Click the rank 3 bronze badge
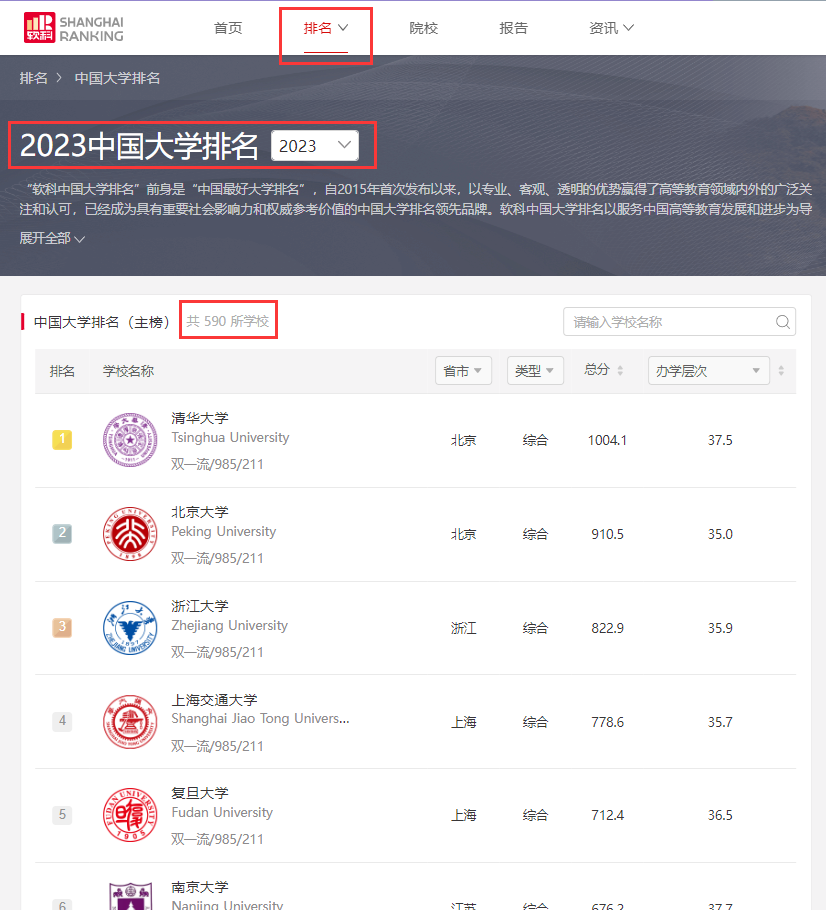Screen dimensions: 826x910 coord(62,627)
